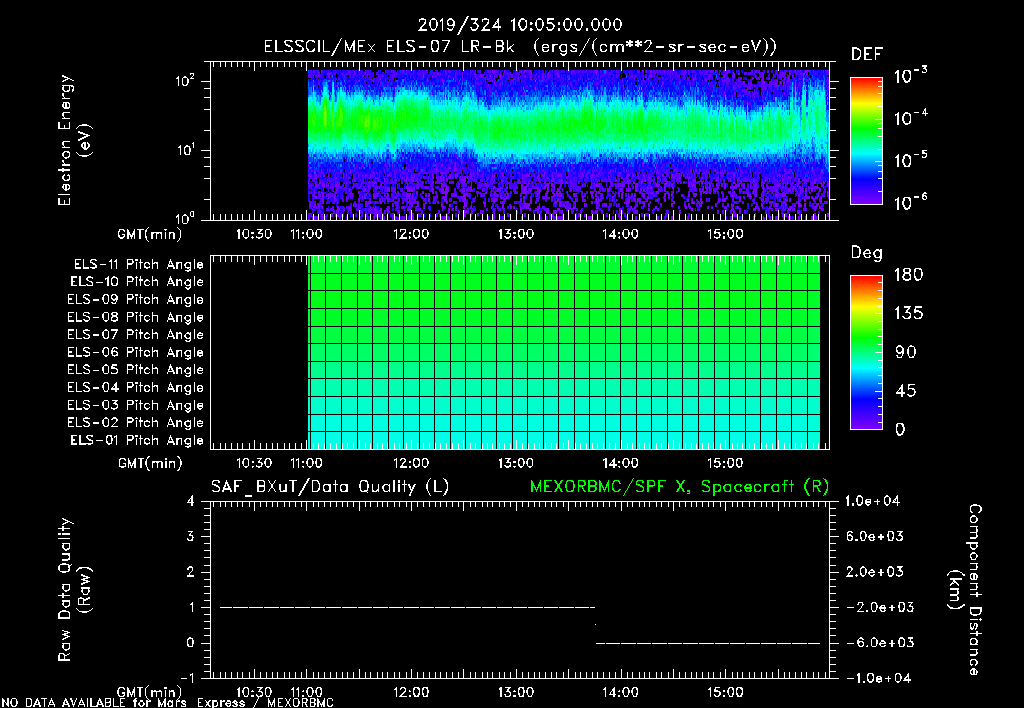Select the 'ELS-07 Pitch Angle' row label

tap(136, 334)
